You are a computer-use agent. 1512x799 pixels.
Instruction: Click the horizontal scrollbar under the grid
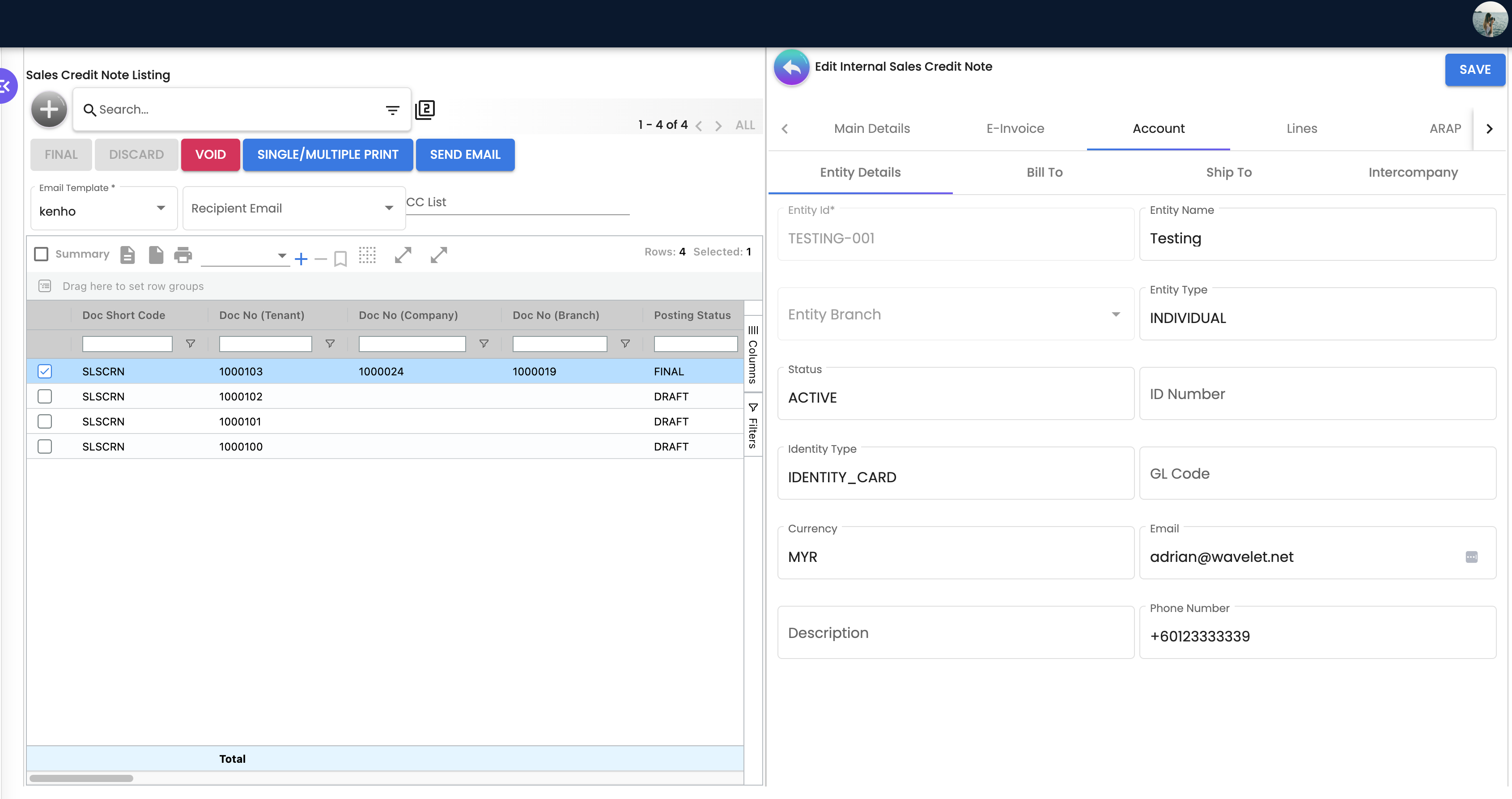point(81,778)
